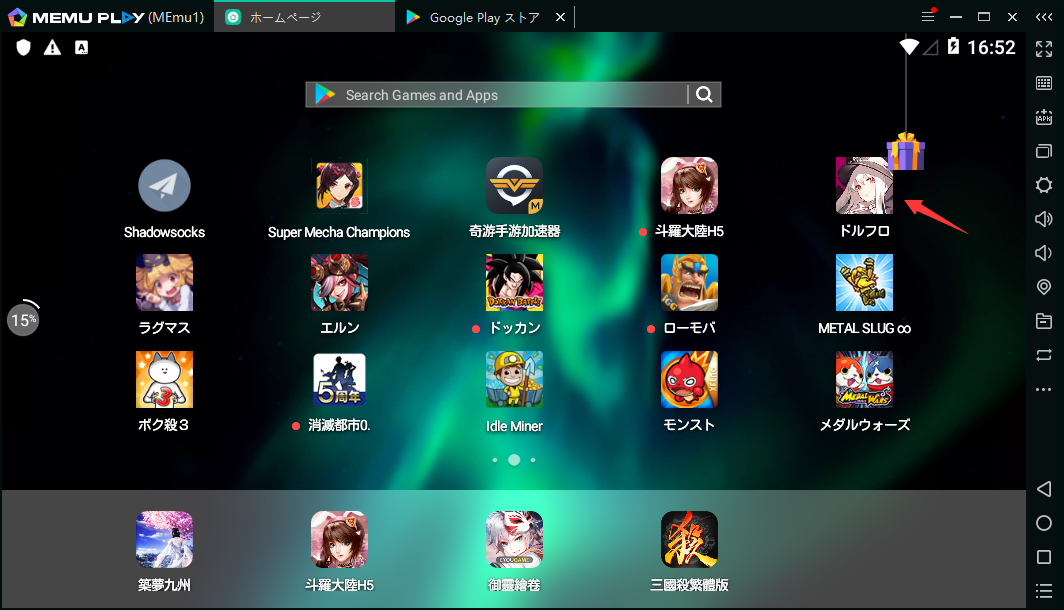Open the keyboard mapping tool in sidebar
Image resolution: width=1064 pixels, height=610 pixels.
click(x=1044, y=83)
